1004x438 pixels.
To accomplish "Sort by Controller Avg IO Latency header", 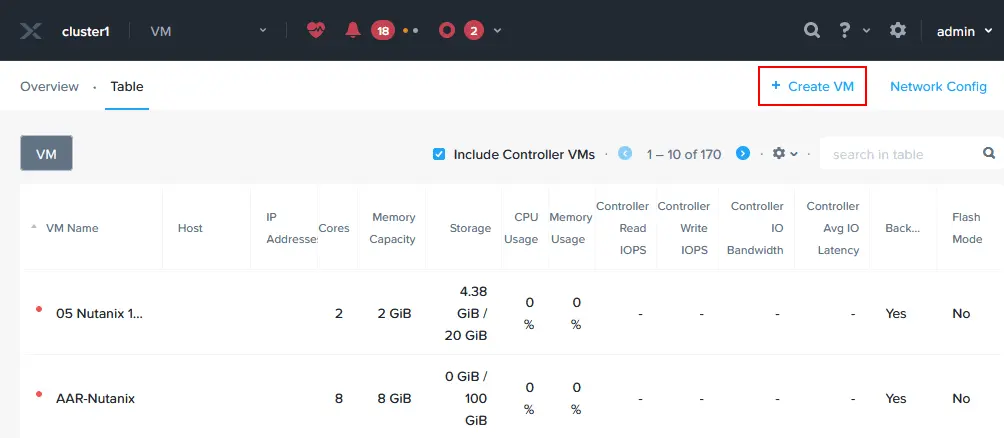I will pyautogui.click(x=833, y=228).
